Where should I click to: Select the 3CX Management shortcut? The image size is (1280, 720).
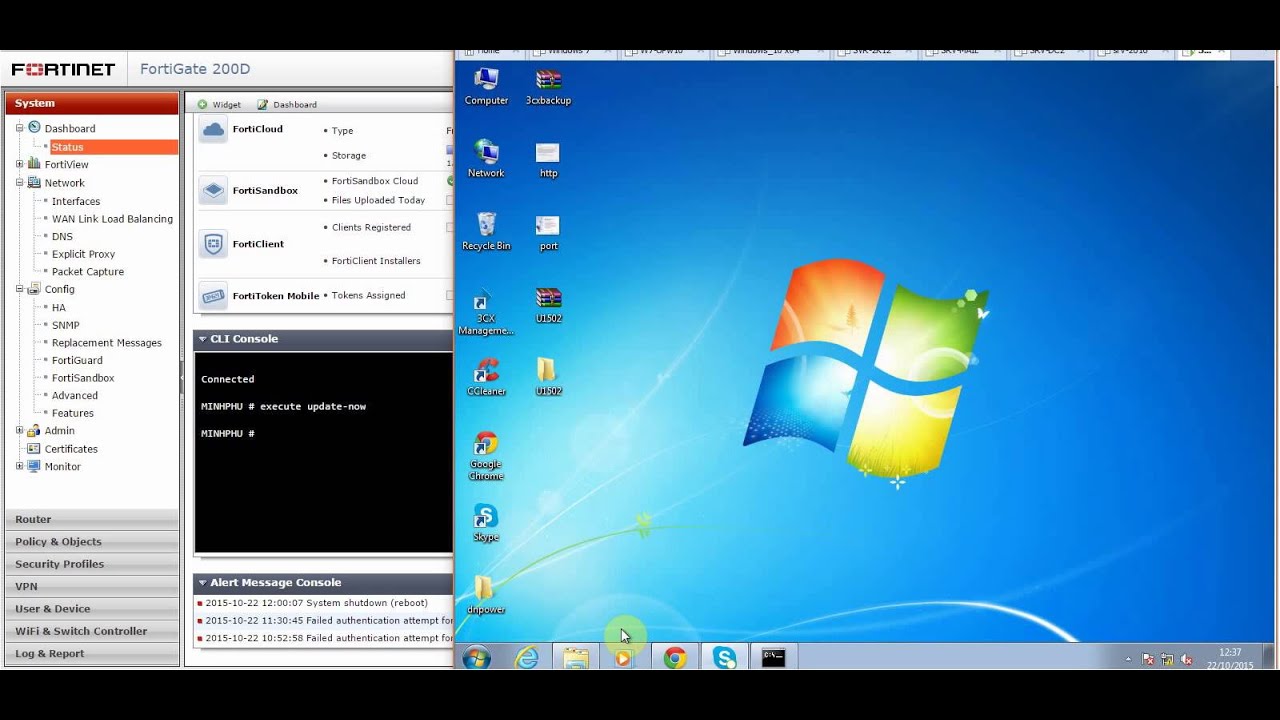tap(486, 312)
